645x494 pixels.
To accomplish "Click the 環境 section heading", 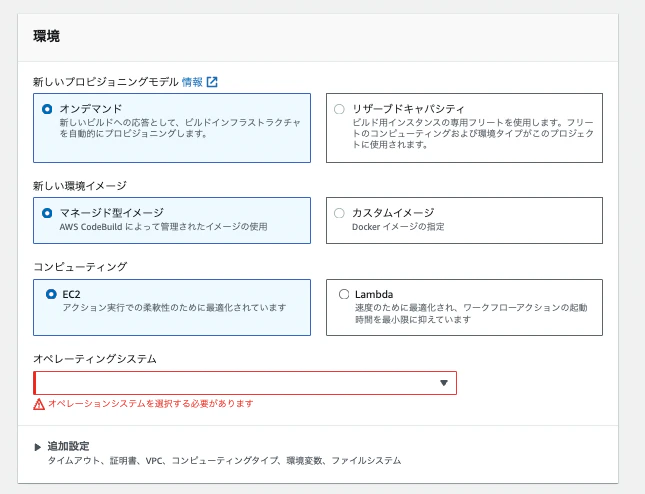I will click(x=46, y=36).
